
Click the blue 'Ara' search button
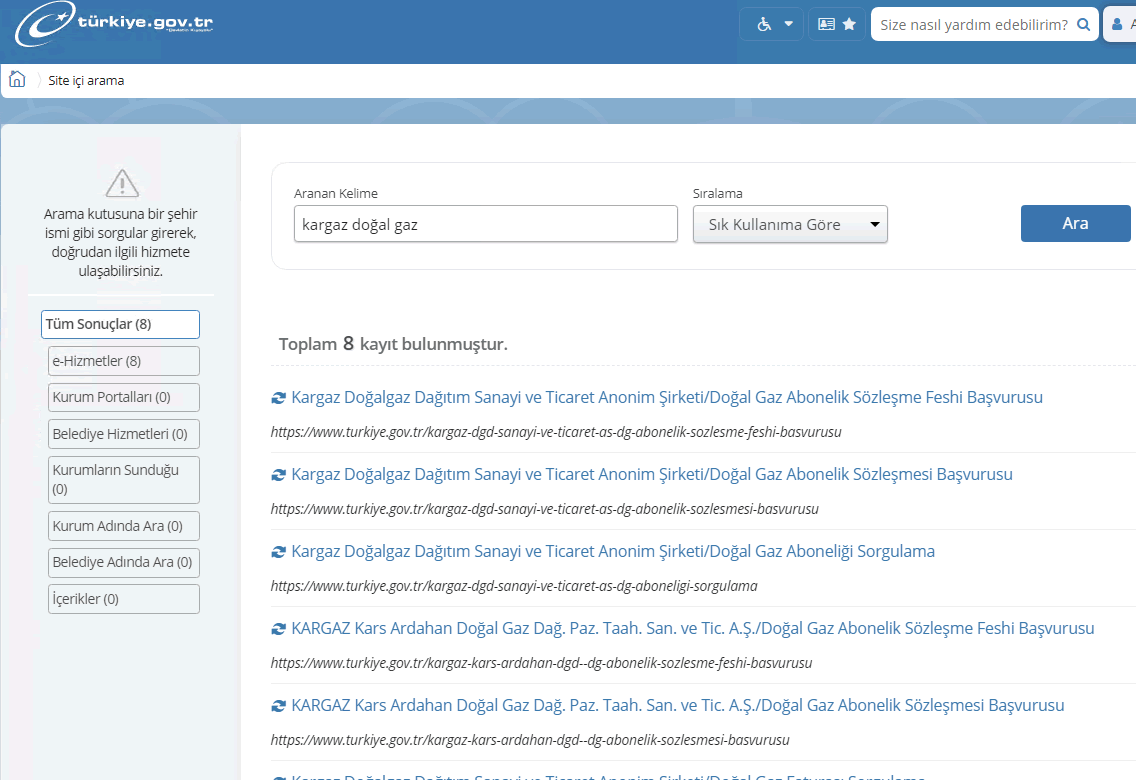point(1076,223)
